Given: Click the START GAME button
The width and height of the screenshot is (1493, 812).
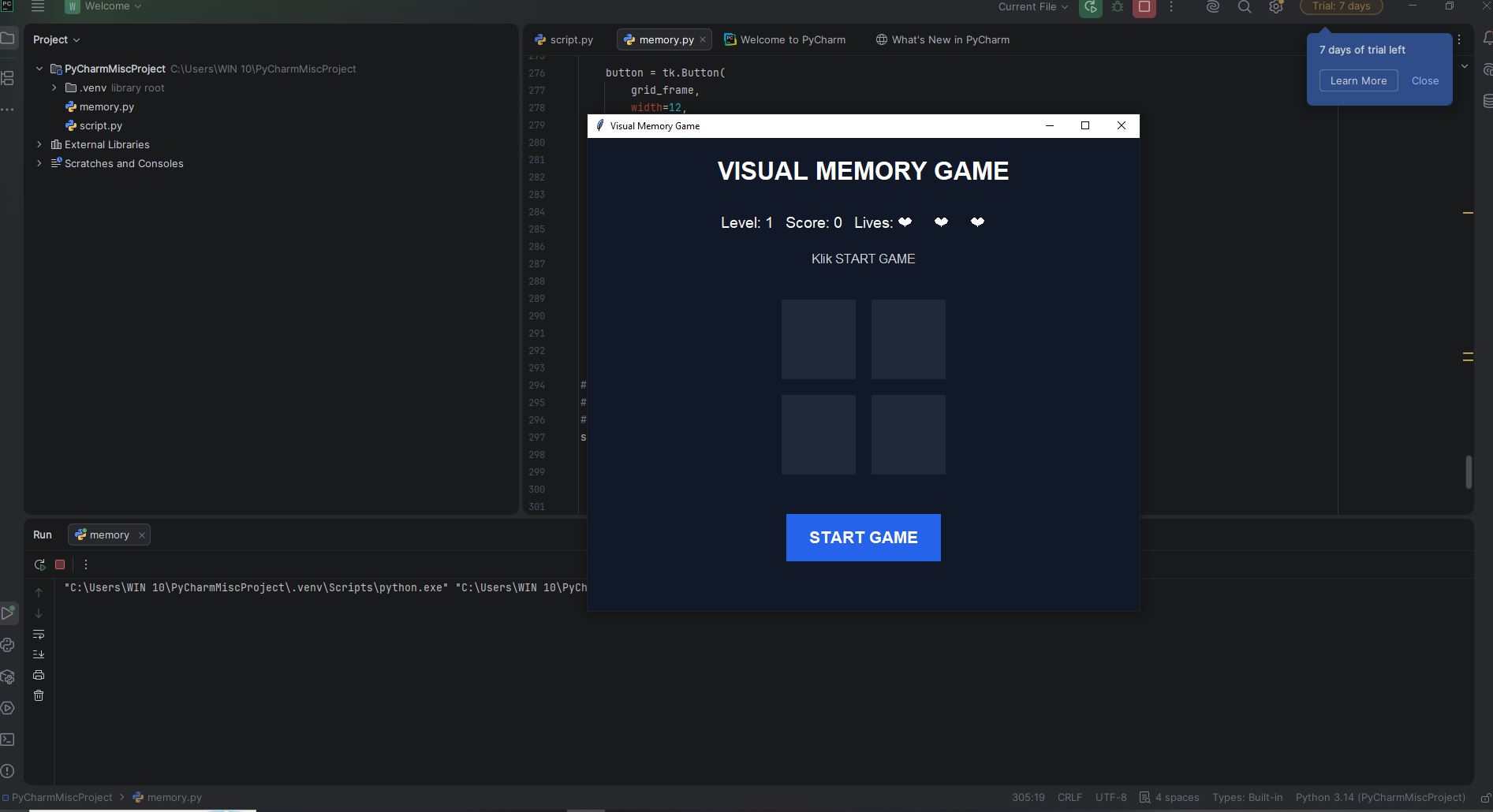Looking at the screenshot, I should point(863,538).
